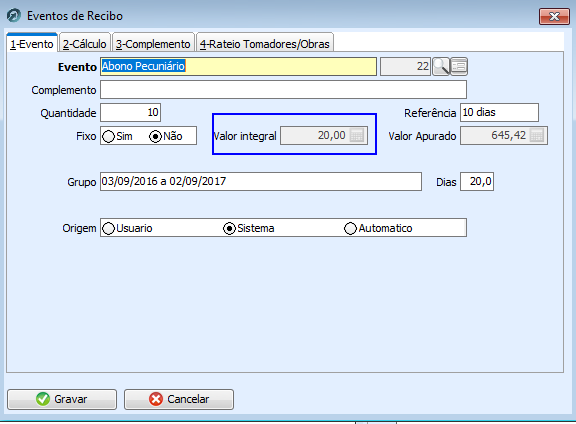Open the 3-Complemento tab
This screenshot has height=424, width=576.
point(153,44)
